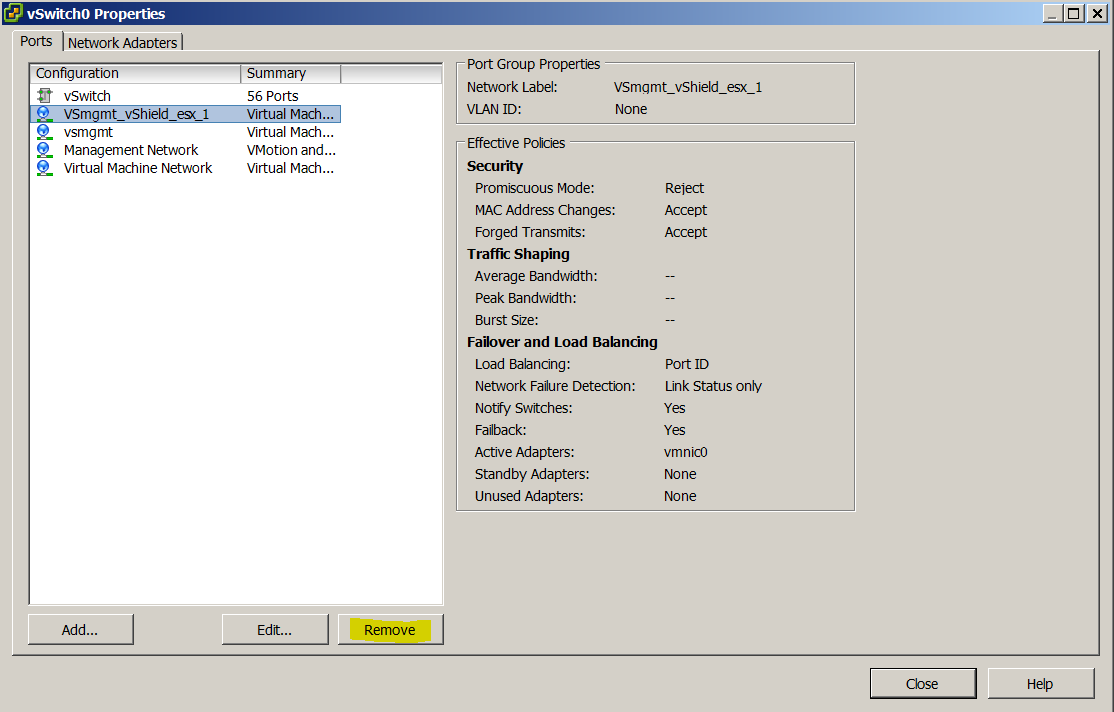This screenshot has height=712, width=1114.
Task: Click the vSwitch icon in the configuration list
Action: click(44, 96)
